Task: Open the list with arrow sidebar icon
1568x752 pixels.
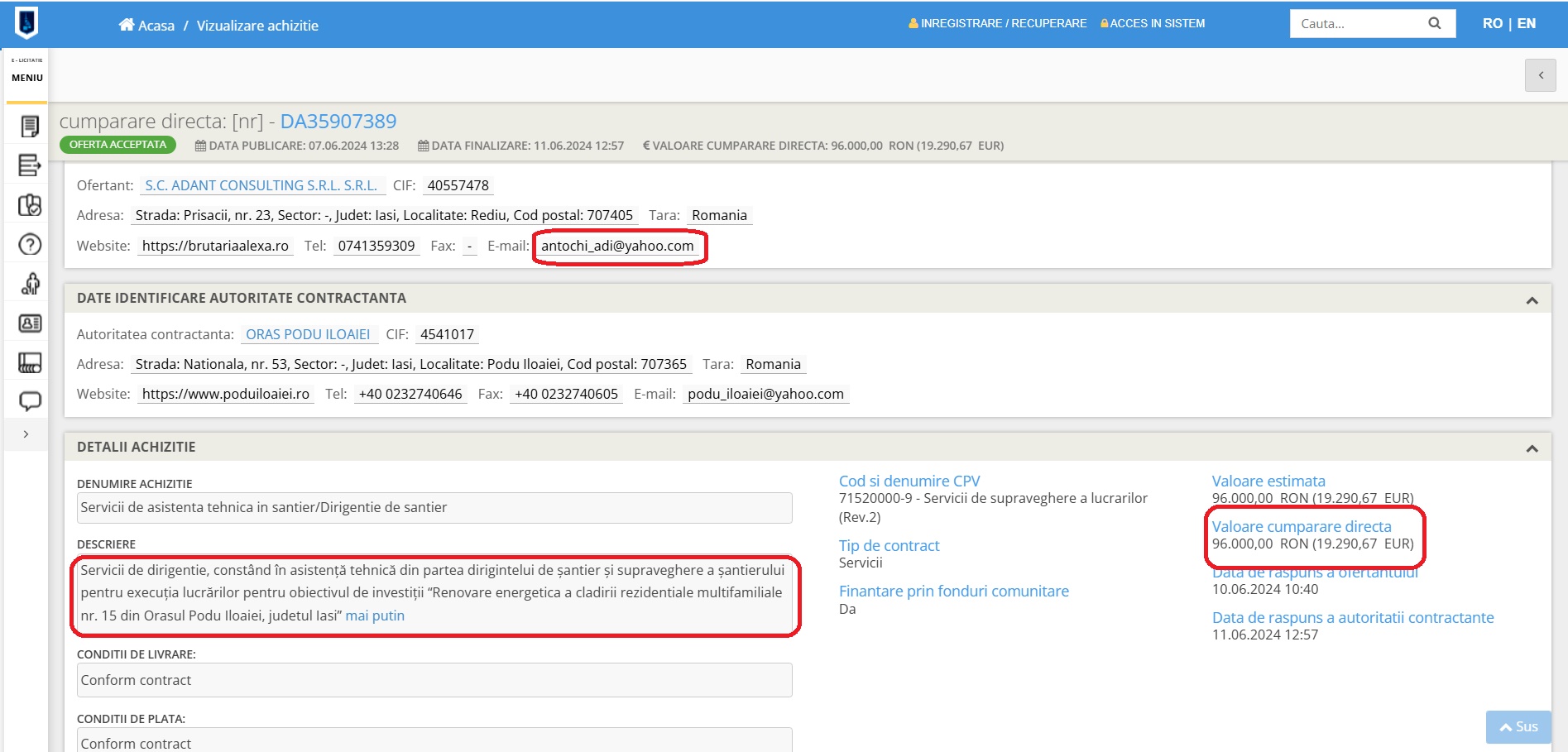Action: [30, 165]
